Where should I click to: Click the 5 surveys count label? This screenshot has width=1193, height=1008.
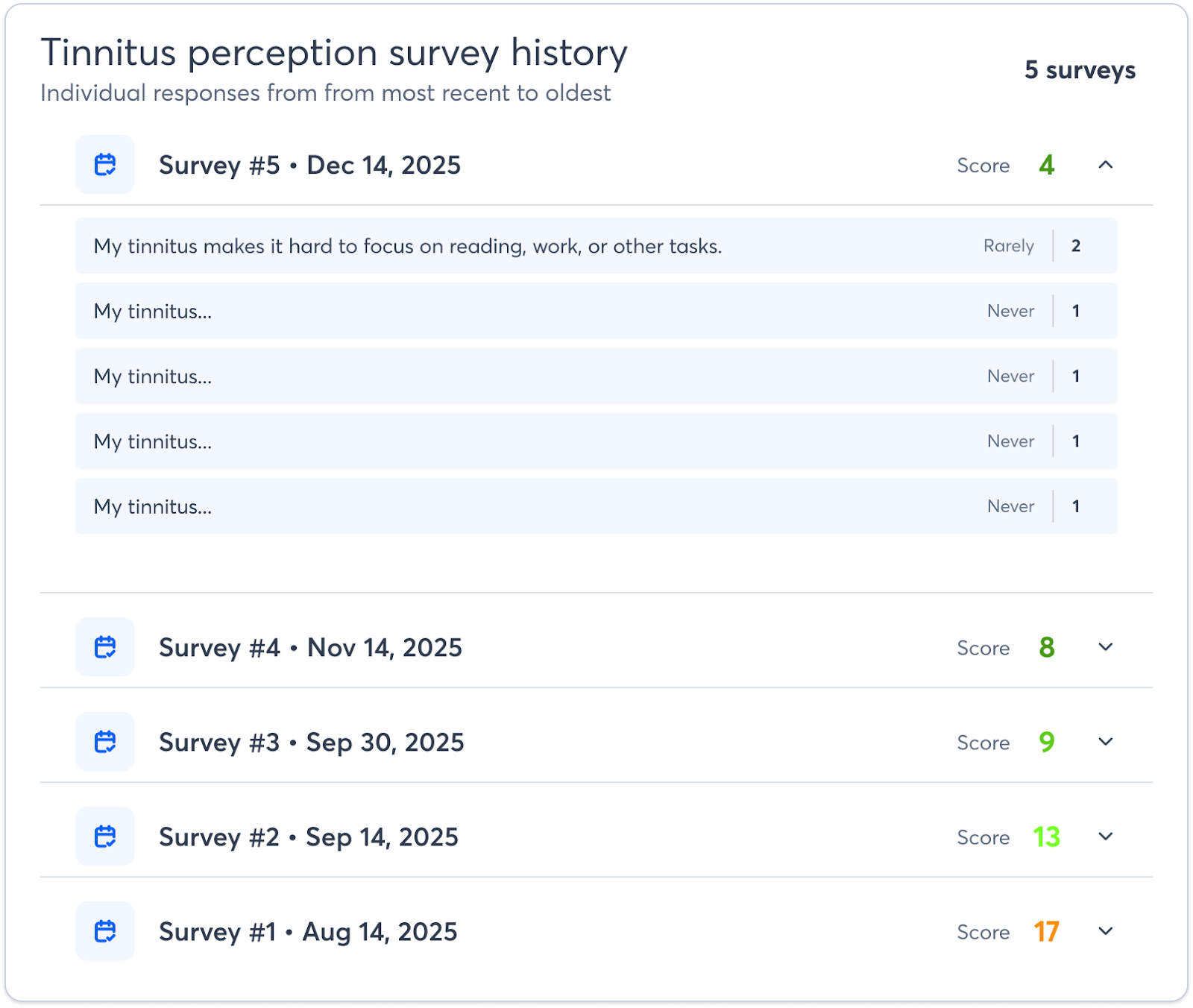click(x=1080, y=71)
